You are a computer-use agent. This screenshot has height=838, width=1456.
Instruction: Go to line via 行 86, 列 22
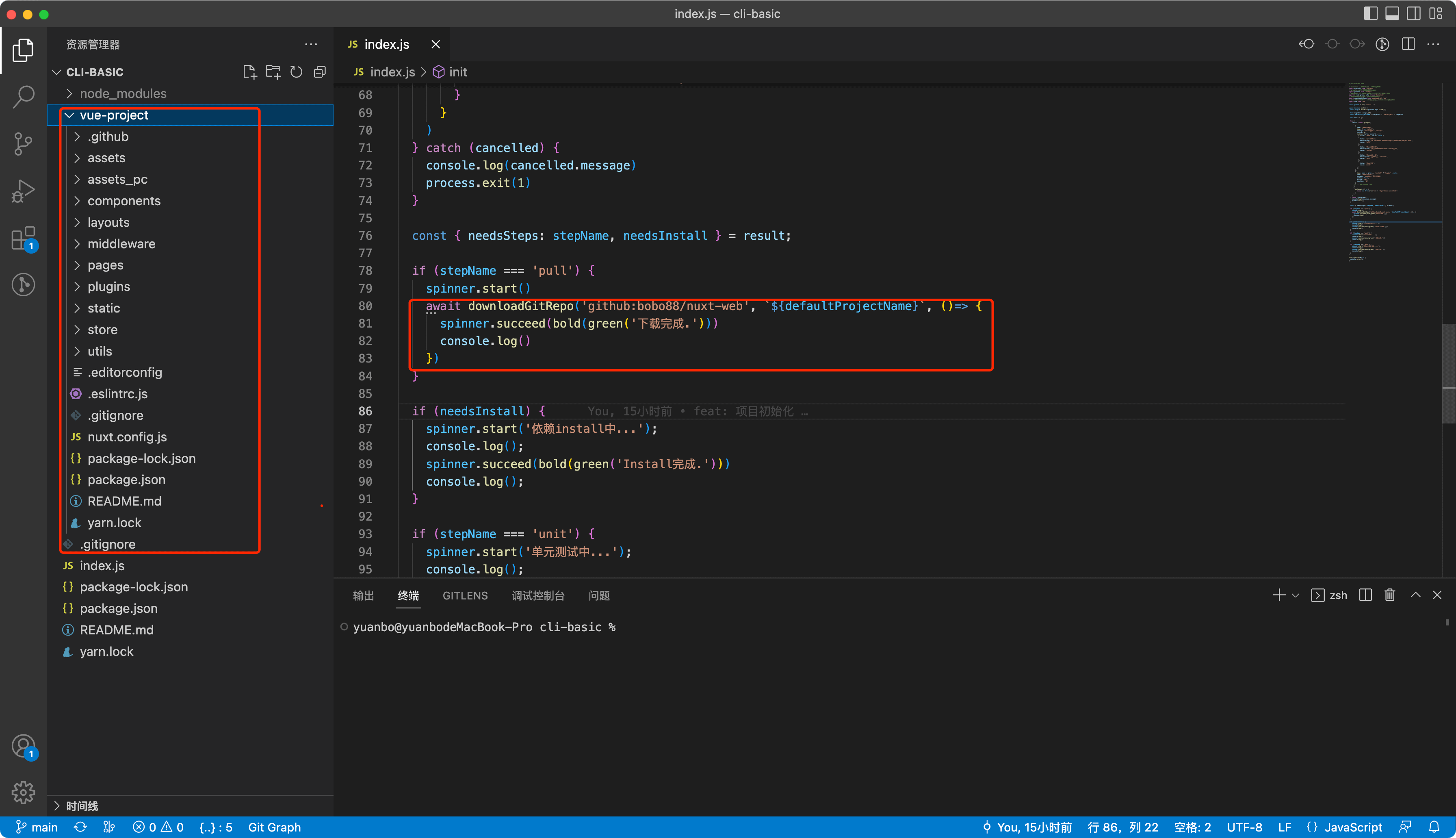[x=1122, y=827]
